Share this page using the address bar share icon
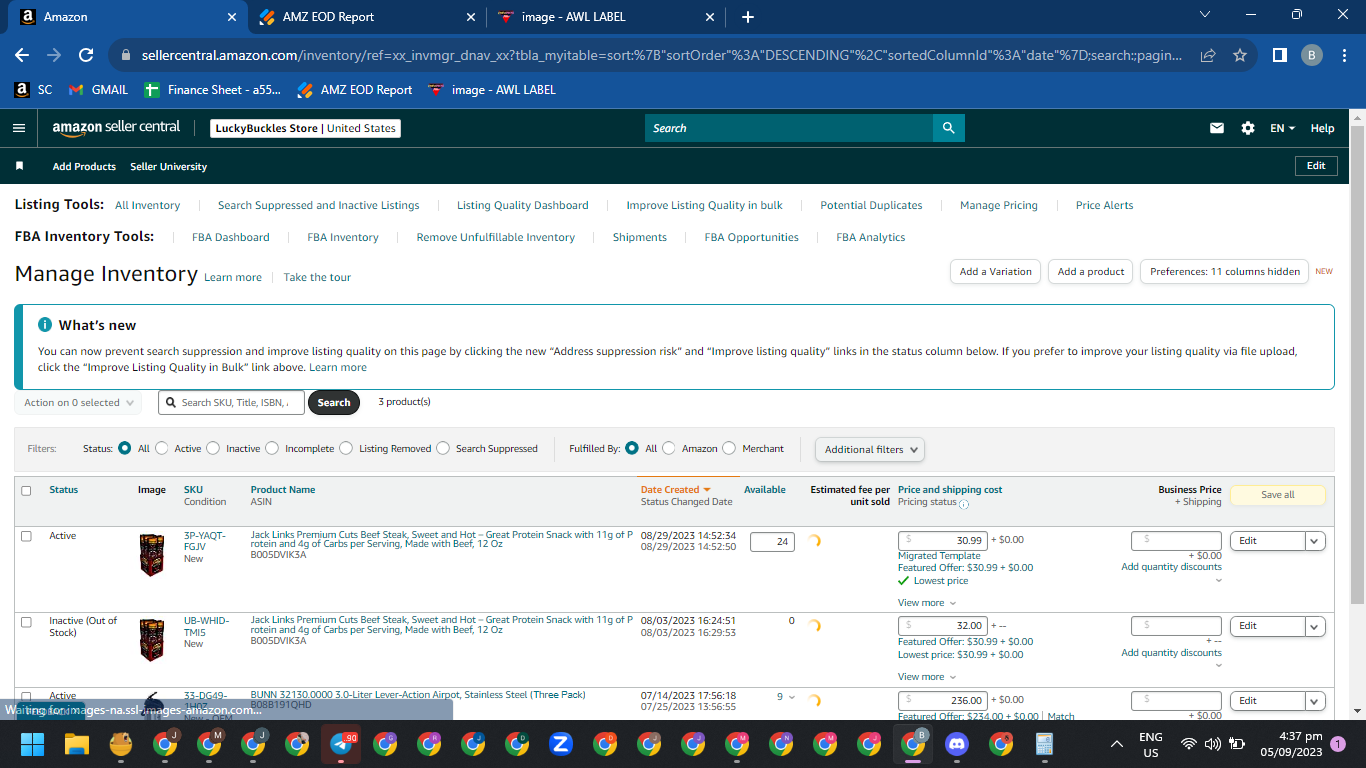1366x768 pixels. coord(1208,55)
